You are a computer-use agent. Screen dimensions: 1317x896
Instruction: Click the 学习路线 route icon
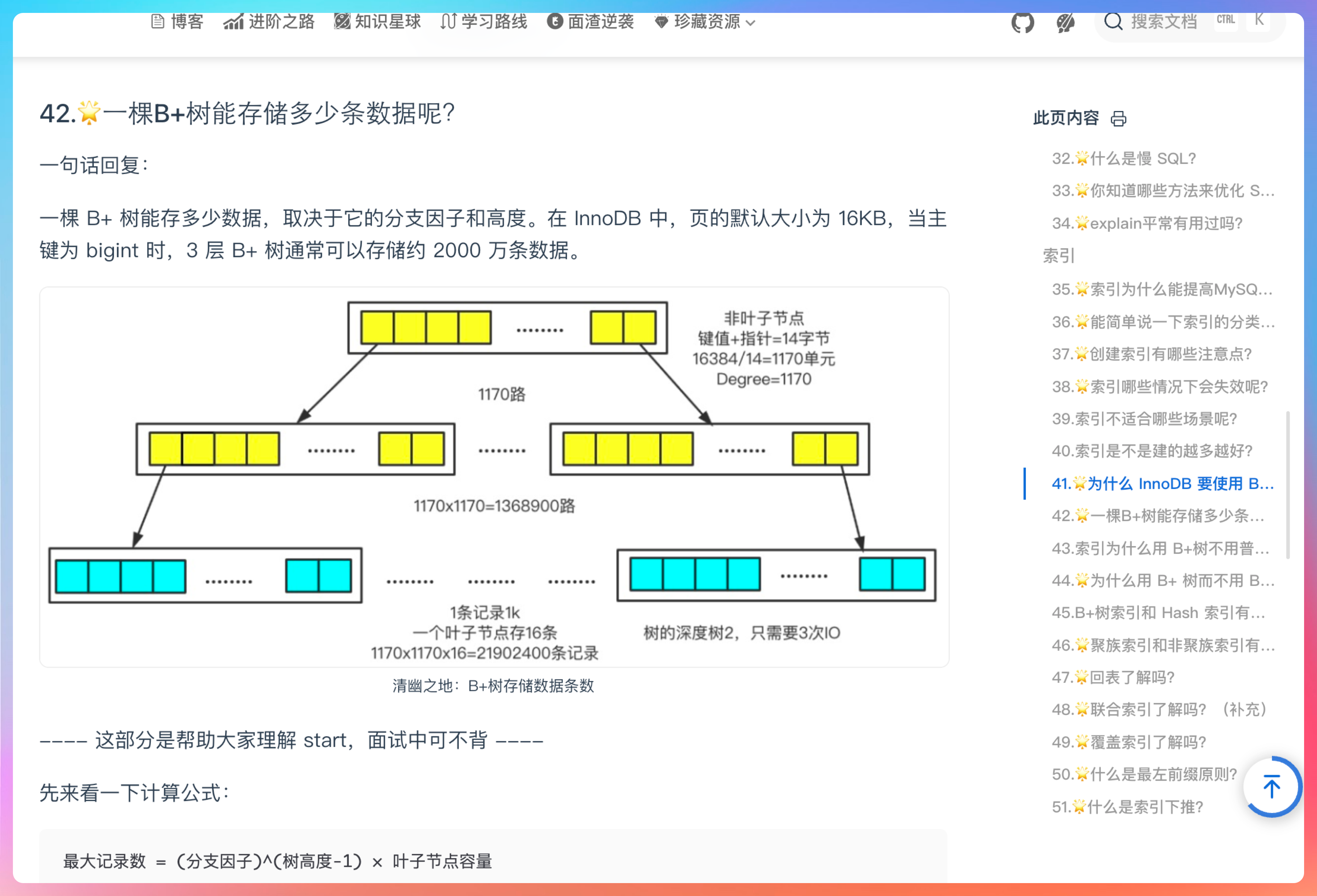pyautogui.click(x=448, y=22)
